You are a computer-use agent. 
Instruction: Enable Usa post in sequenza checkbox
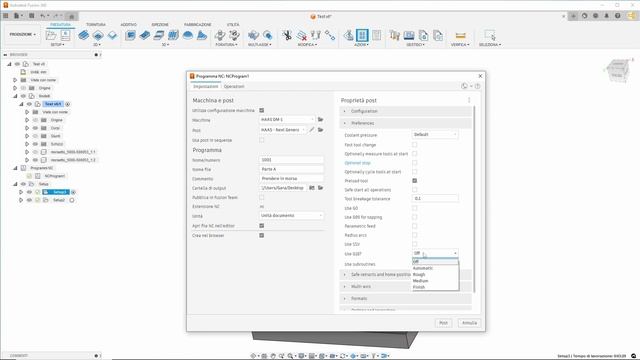pyautogui.click(x=262, y=140)
